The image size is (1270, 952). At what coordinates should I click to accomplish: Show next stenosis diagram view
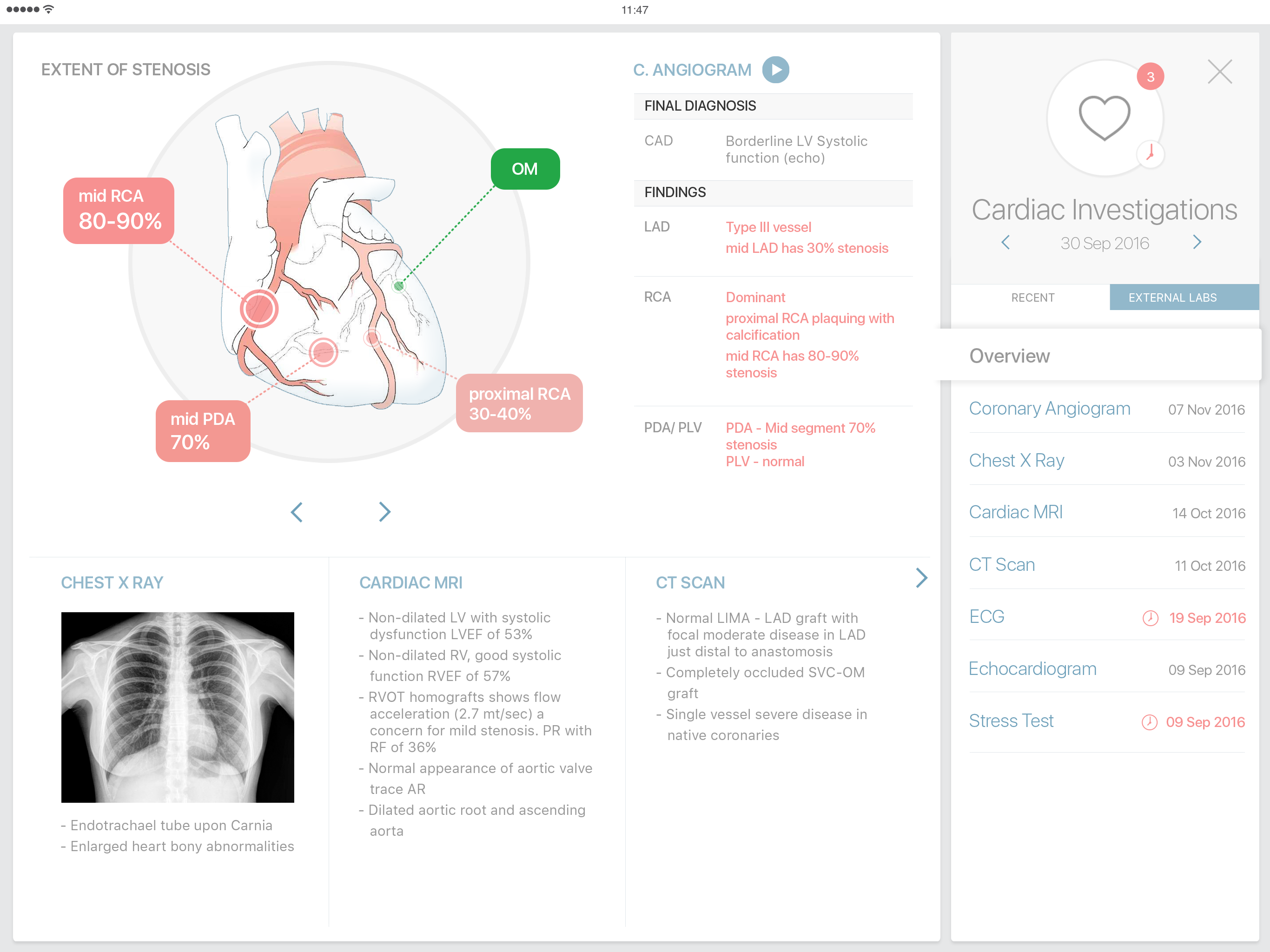tap(384, 512)
